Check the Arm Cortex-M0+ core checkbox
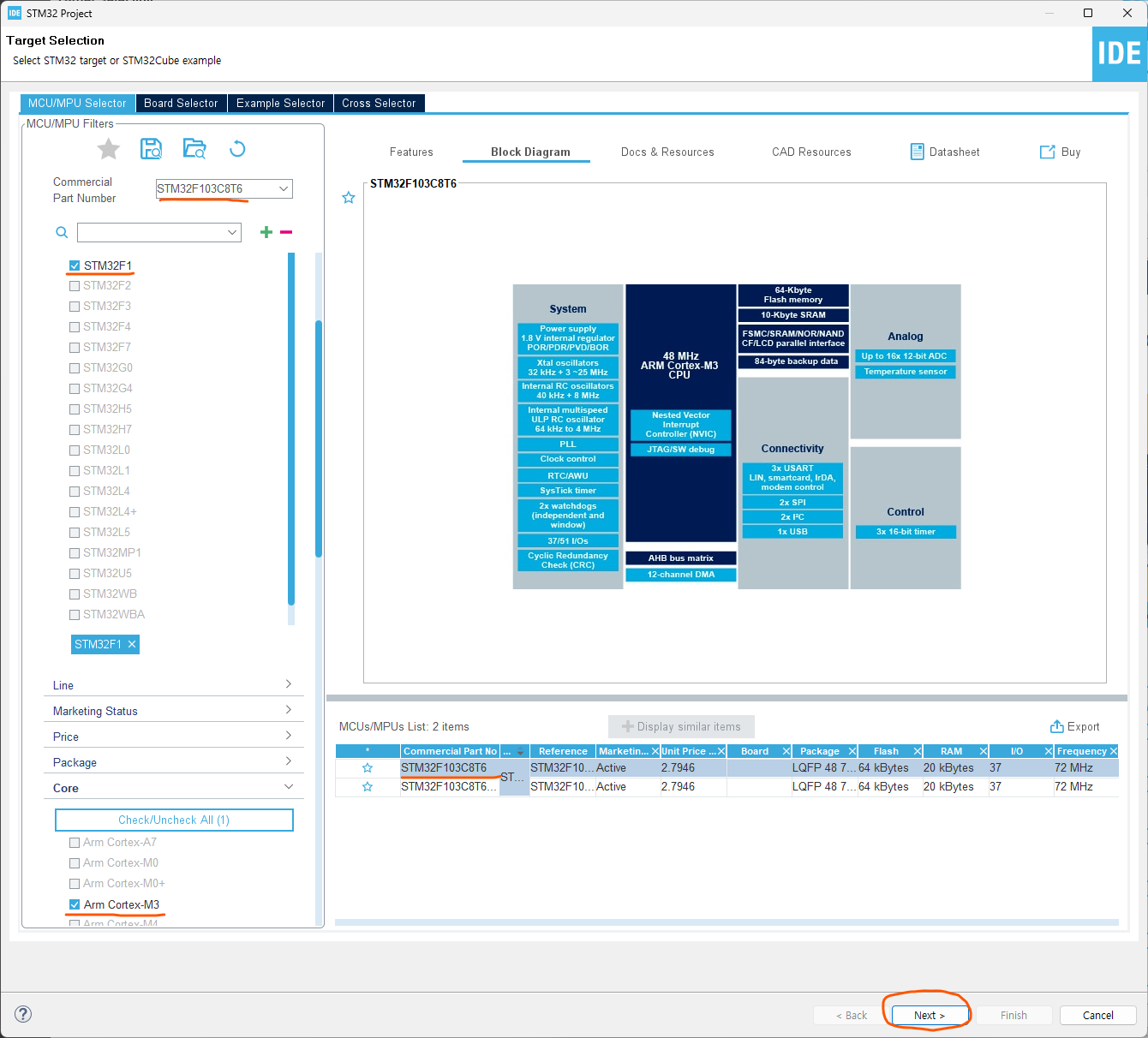The width and height of the screenshot is (1148, 1038). (75, 884)
